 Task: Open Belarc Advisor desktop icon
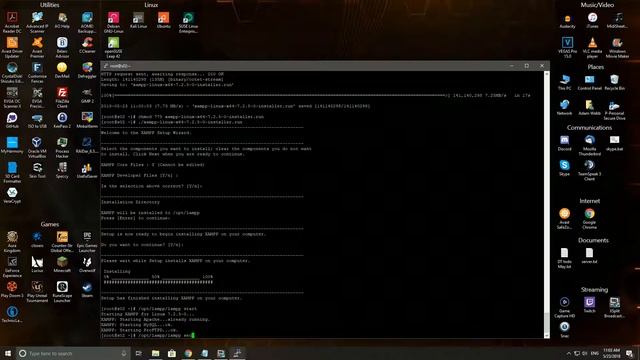point(62,47)
